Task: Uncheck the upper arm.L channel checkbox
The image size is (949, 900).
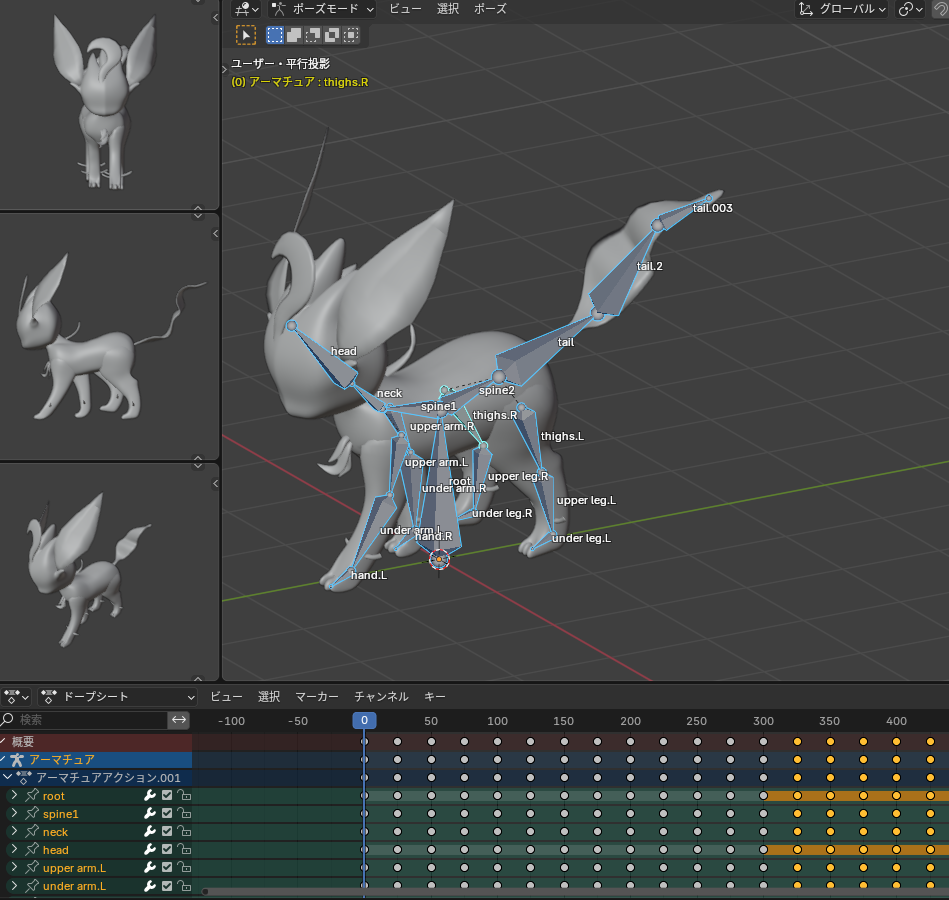Action: click(x=167, y=868)
